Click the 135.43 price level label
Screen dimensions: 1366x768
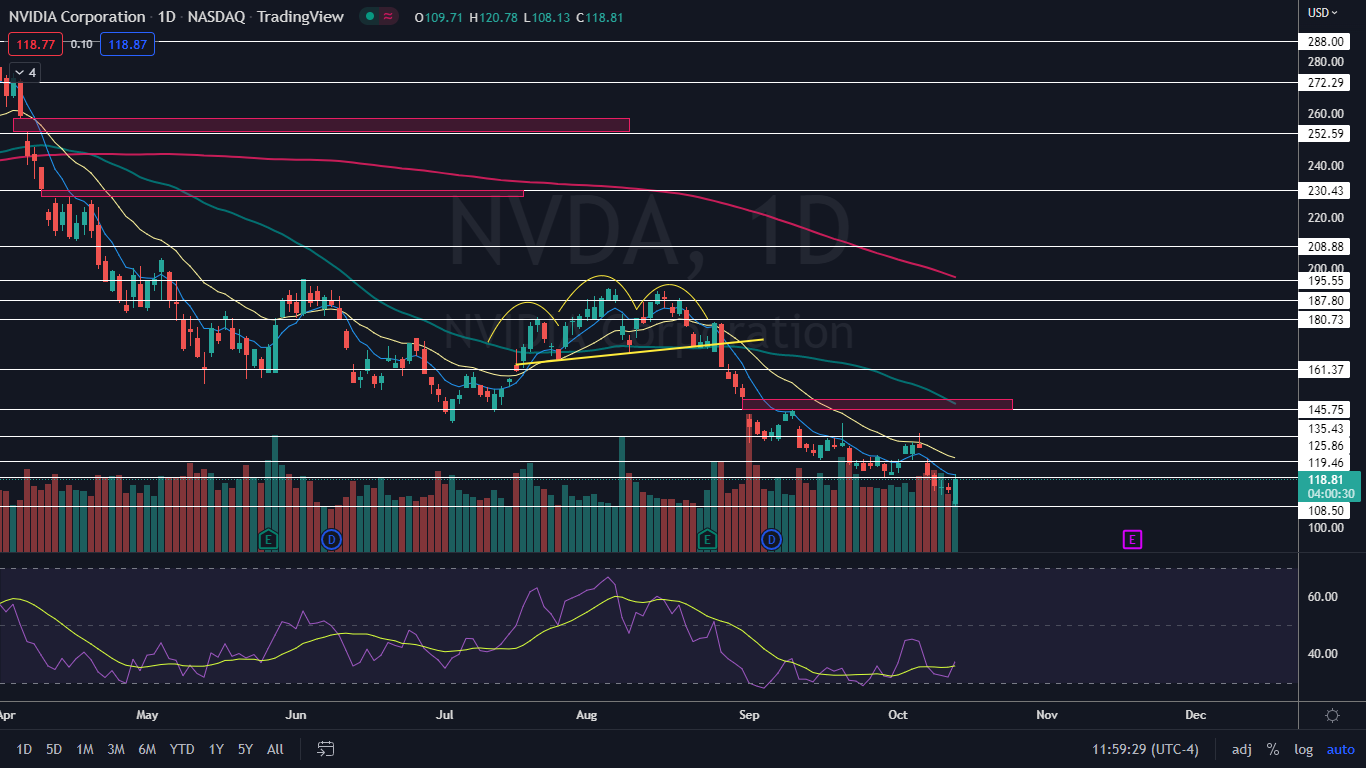[x=1325, y=428]
